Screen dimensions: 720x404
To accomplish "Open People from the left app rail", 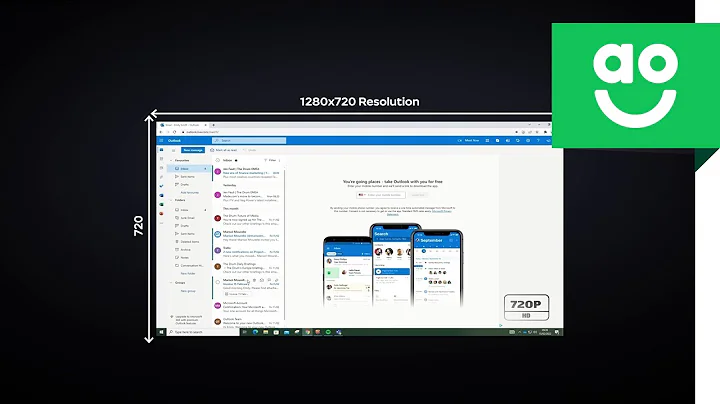I will pyautogui.click(x=161, y=168).
